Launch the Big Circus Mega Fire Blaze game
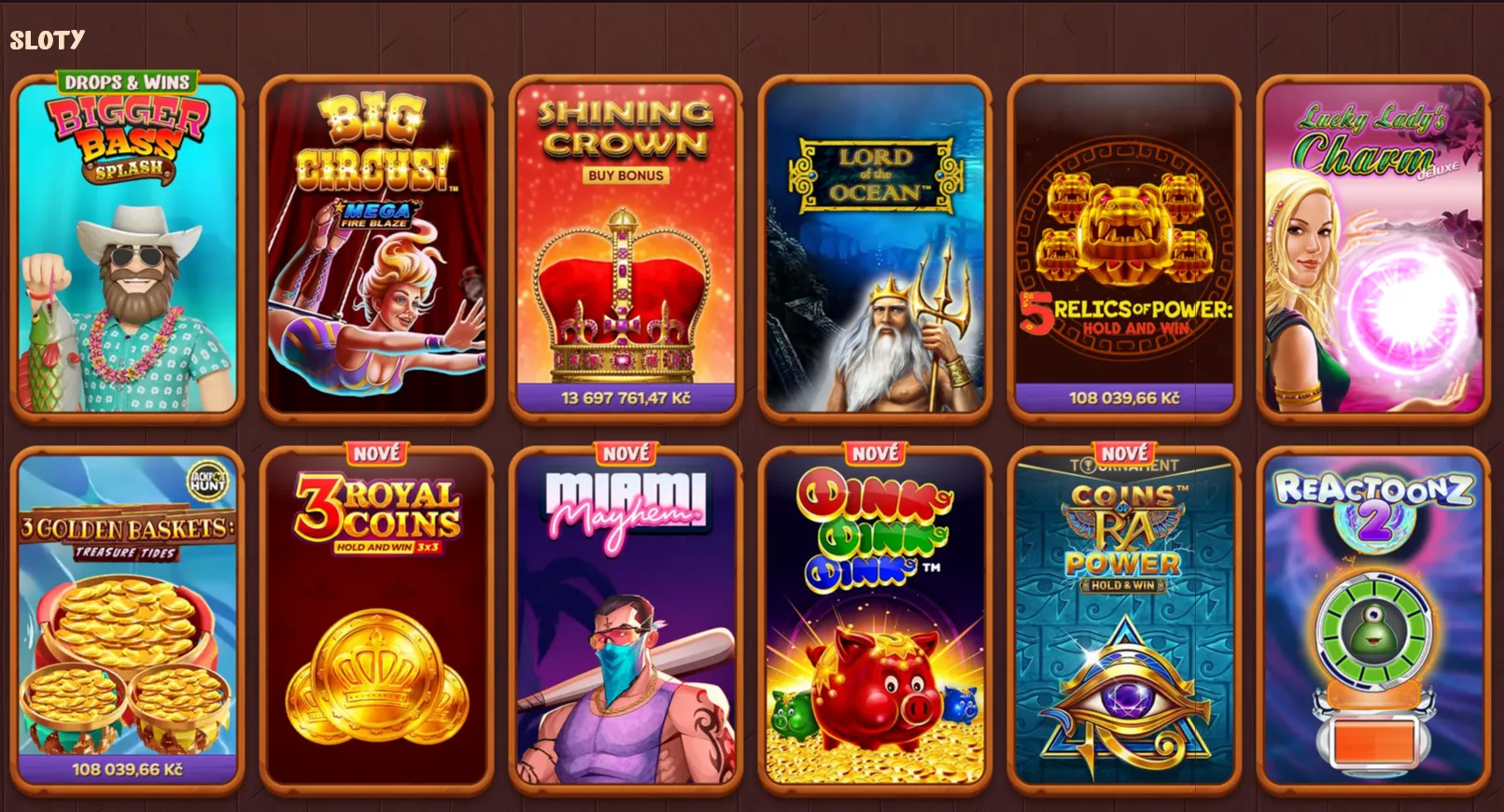Screen dimensions: 1504x812 (x=376, y=247)
